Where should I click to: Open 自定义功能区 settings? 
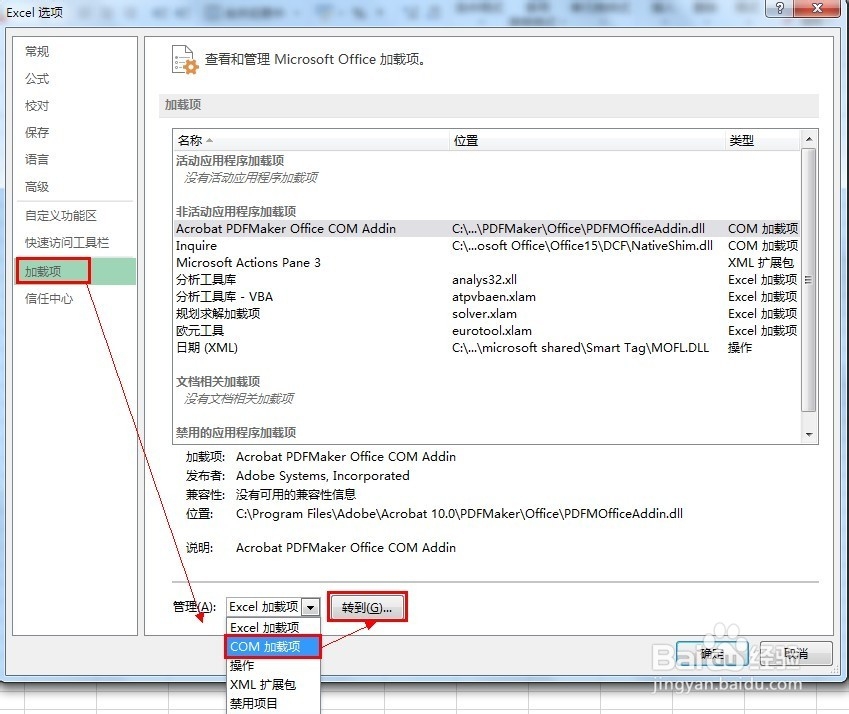coord(61,215)
